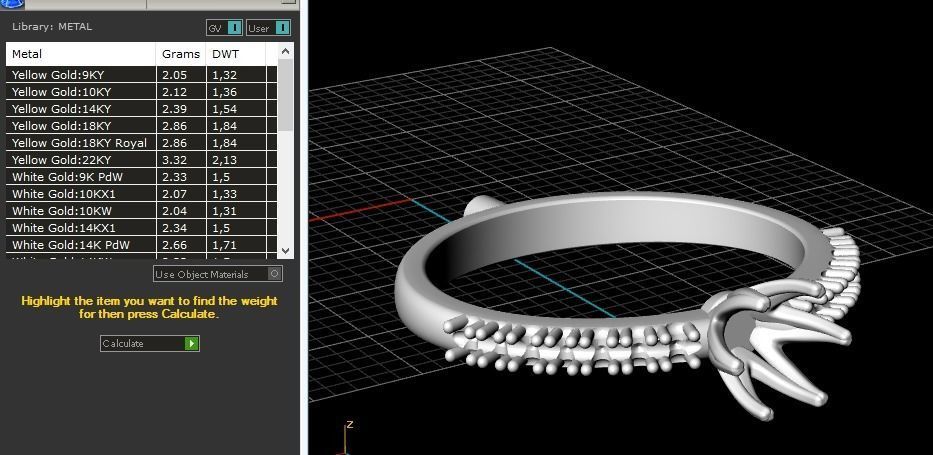Click the green arrow on Calculate

(x=191, y=343)
